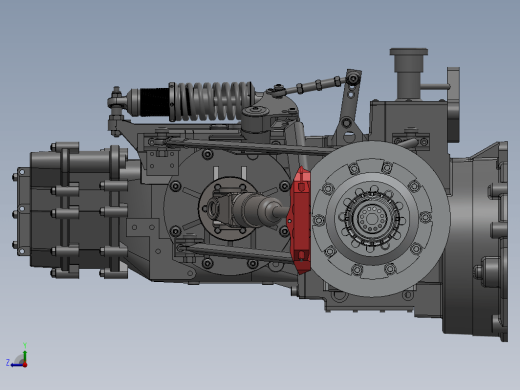The width and height of the screenshot is (520, 390).
Task: Select the red brake caliper
Action: [299, 220]
